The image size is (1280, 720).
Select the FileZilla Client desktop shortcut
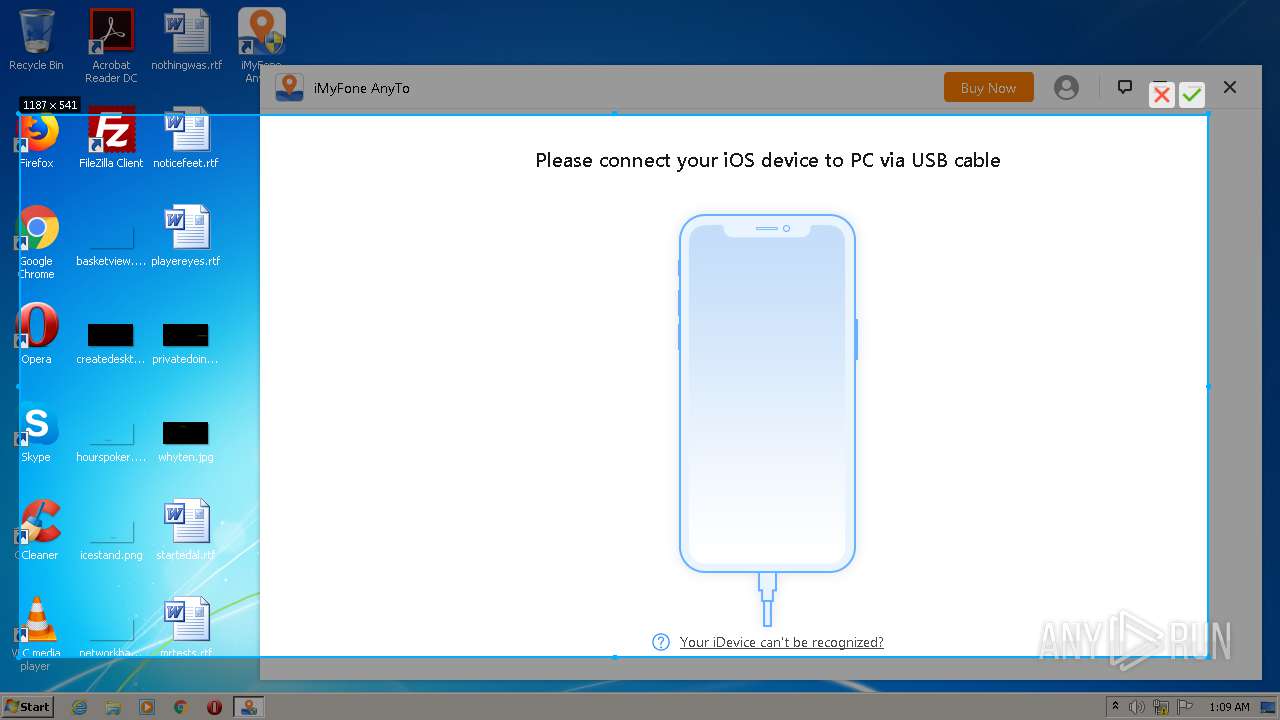pos(111,138)
